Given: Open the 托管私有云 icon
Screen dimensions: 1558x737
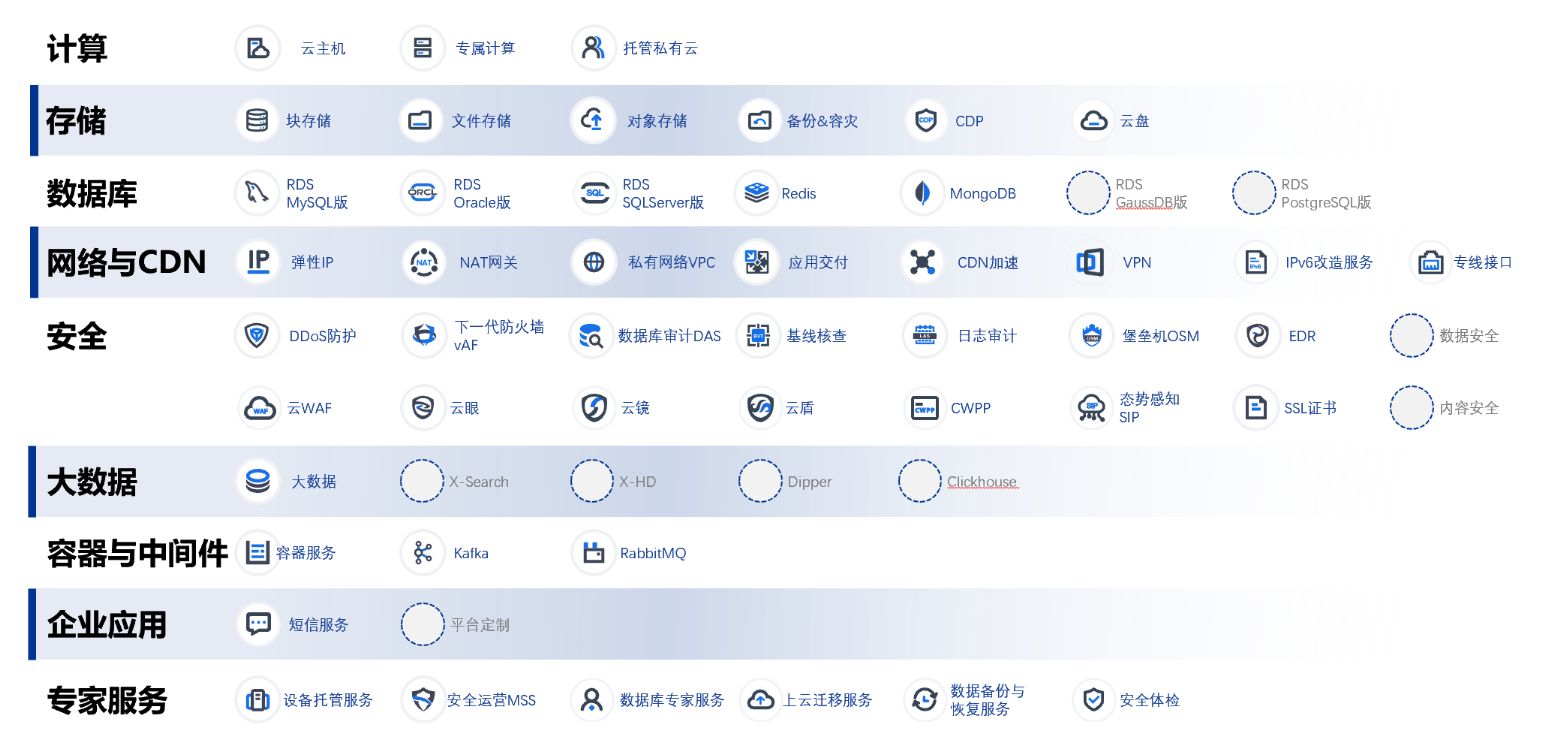Looking at the screenshot, I should tap(593, 48).
